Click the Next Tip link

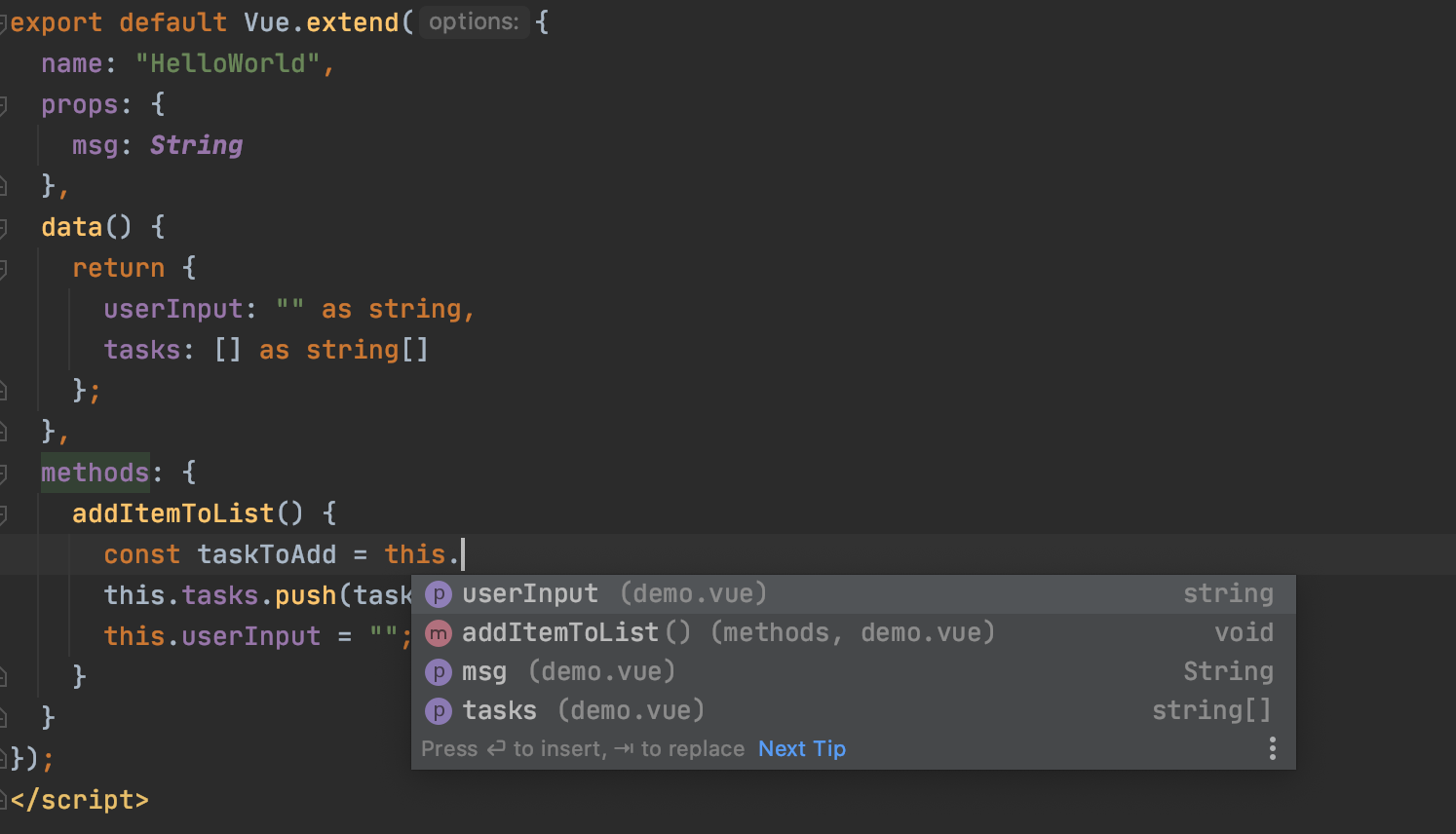point(801,749)
